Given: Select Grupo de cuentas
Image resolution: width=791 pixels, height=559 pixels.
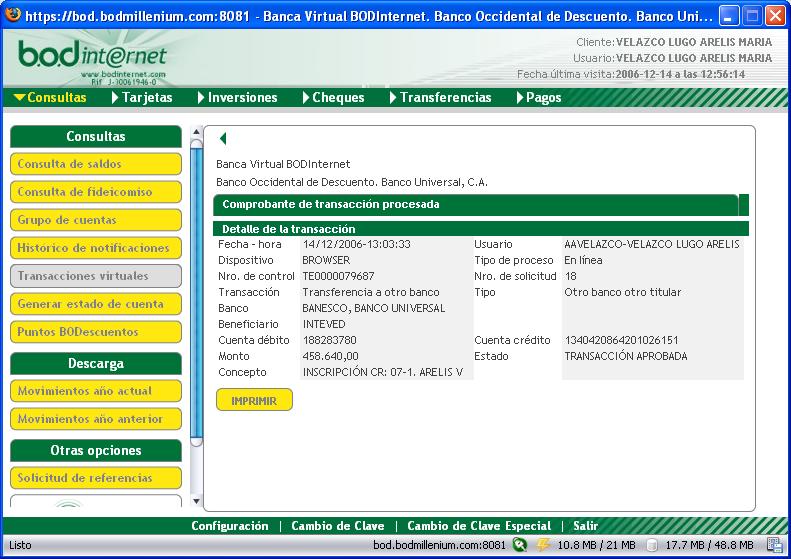Looking at the screenshot, I should (96, 220).
